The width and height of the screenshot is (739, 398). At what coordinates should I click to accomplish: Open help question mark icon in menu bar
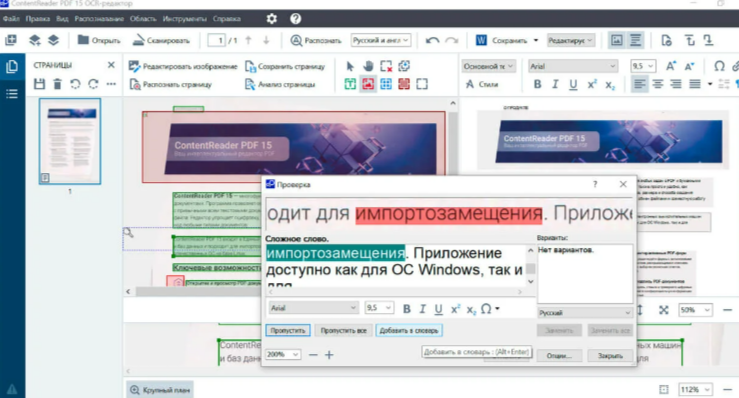[x=296, y=18]
